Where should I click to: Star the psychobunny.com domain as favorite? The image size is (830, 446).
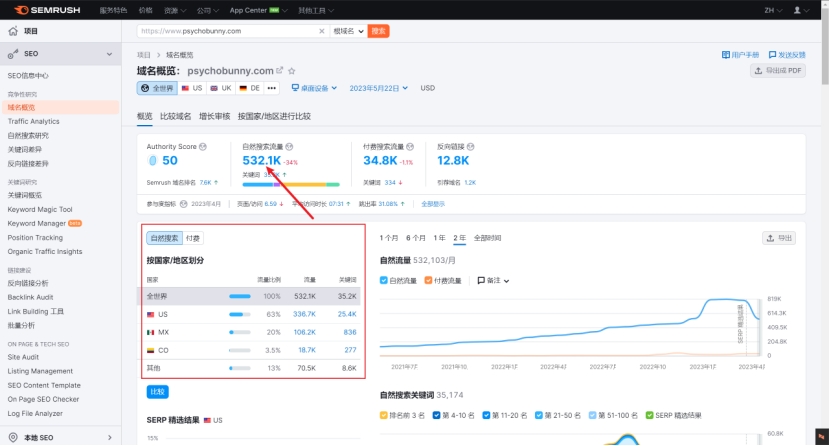pyautogui.click(x=292, y=71)
